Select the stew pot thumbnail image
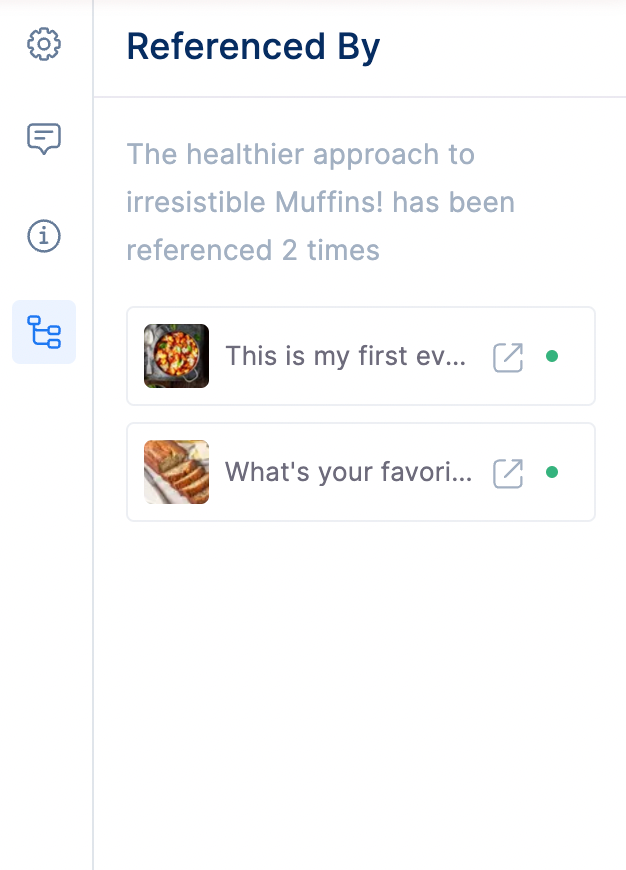 tap(176, 356)
